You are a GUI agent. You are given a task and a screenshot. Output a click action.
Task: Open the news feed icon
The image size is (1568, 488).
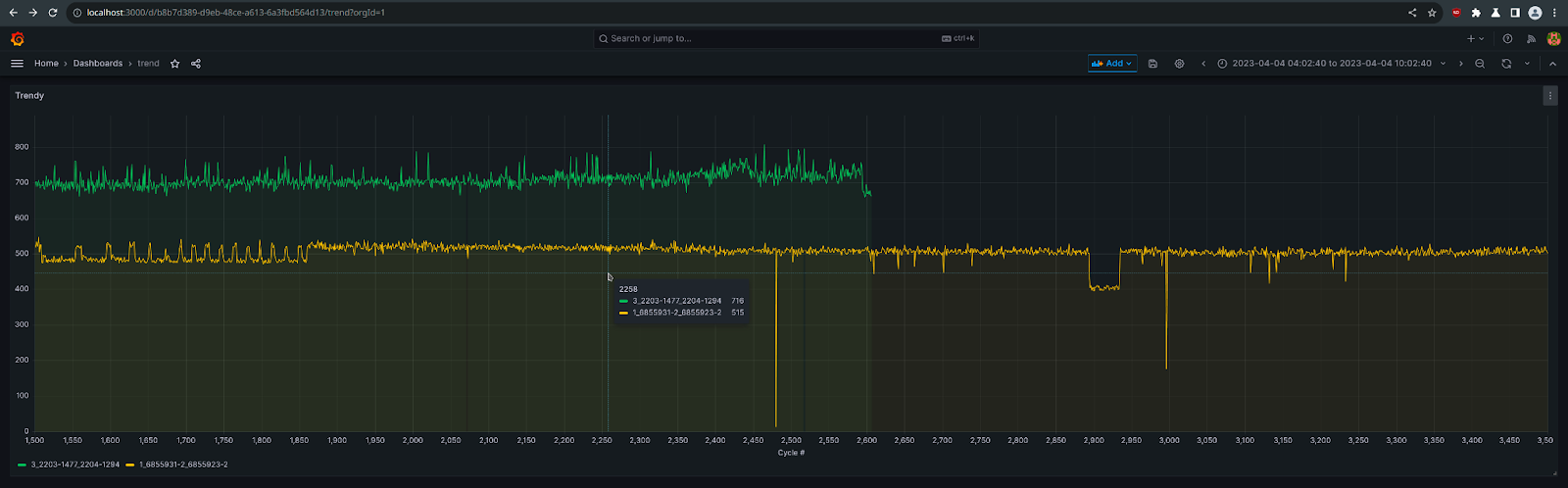1531,39
